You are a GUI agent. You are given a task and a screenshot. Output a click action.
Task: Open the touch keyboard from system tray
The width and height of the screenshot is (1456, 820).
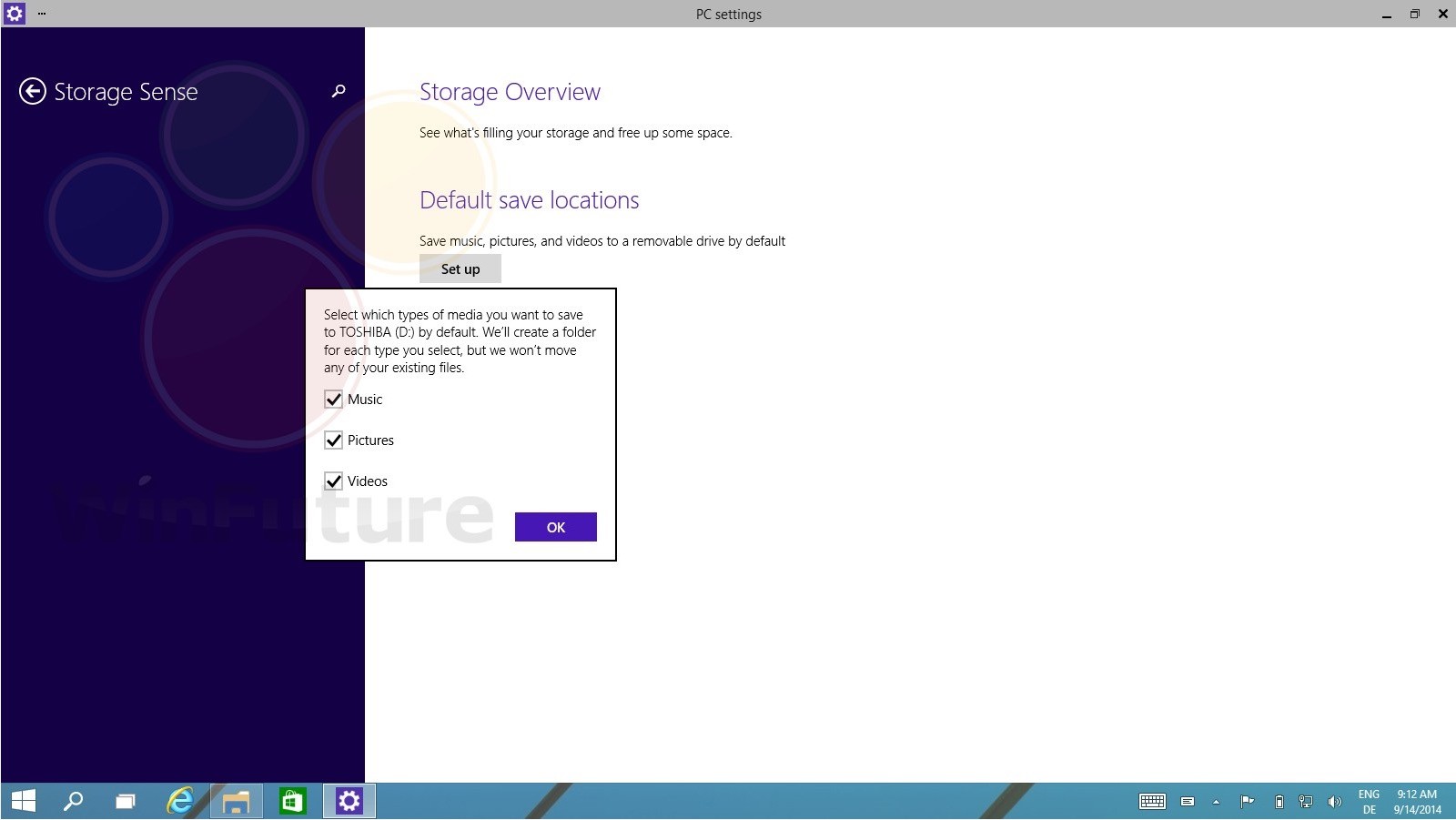1152,802
